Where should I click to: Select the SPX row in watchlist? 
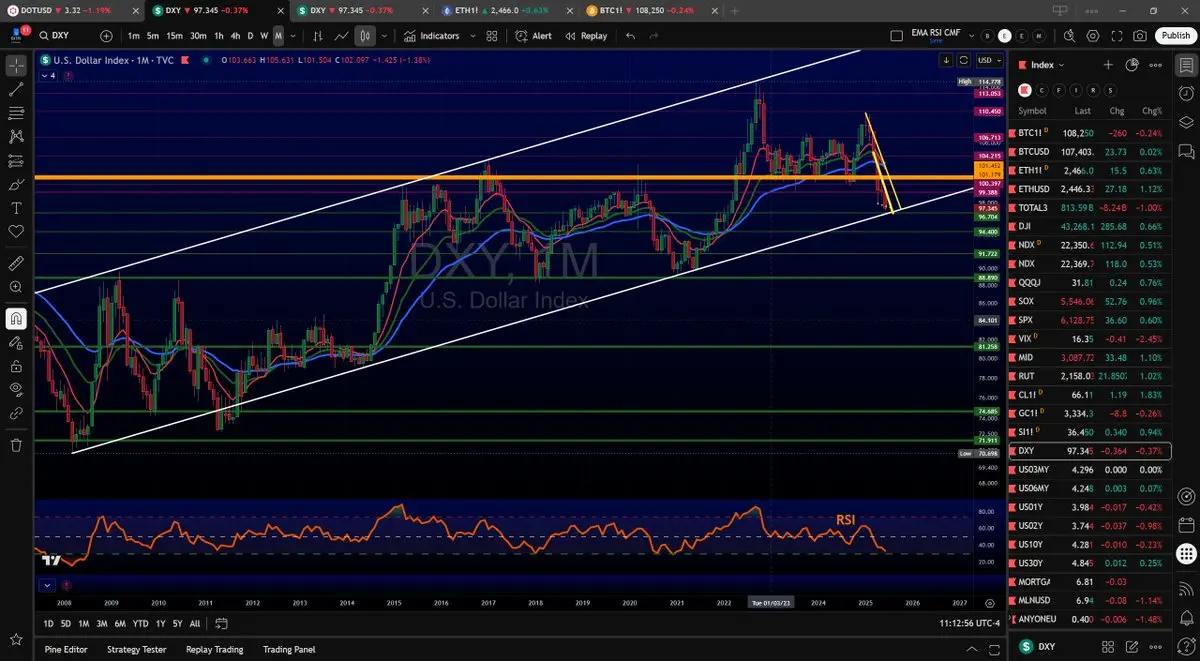pos(1090,320)
